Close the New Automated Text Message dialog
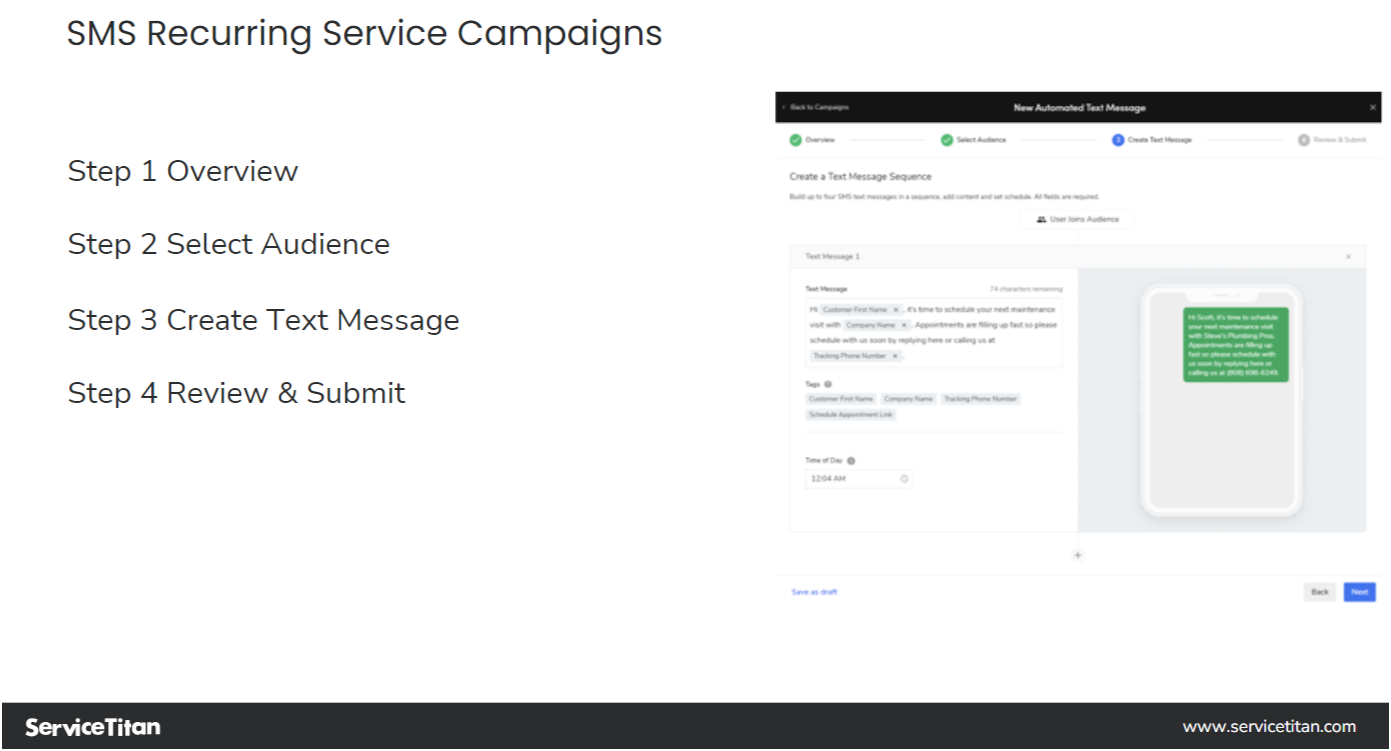Viewport: 1391px width, 751px height. point(1372,107)
